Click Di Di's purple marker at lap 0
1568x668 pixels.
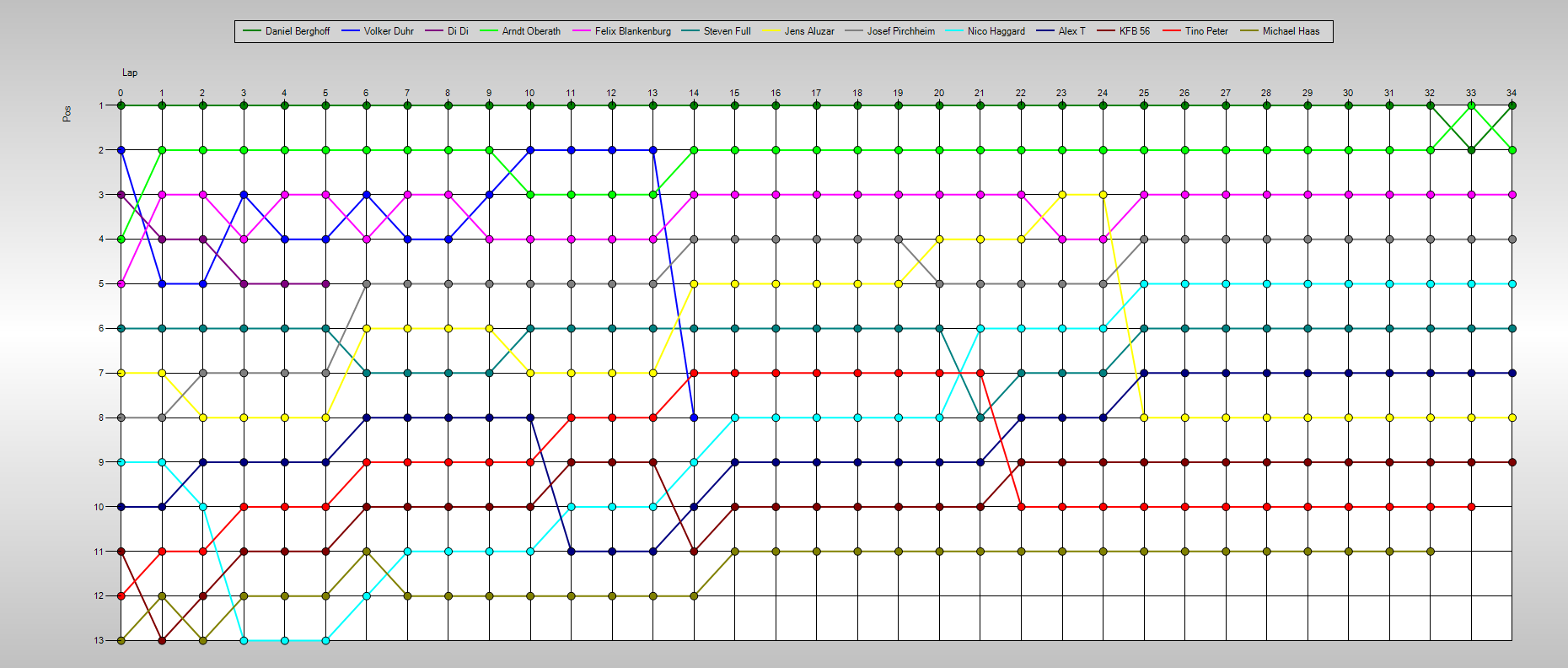click(121, 195)
